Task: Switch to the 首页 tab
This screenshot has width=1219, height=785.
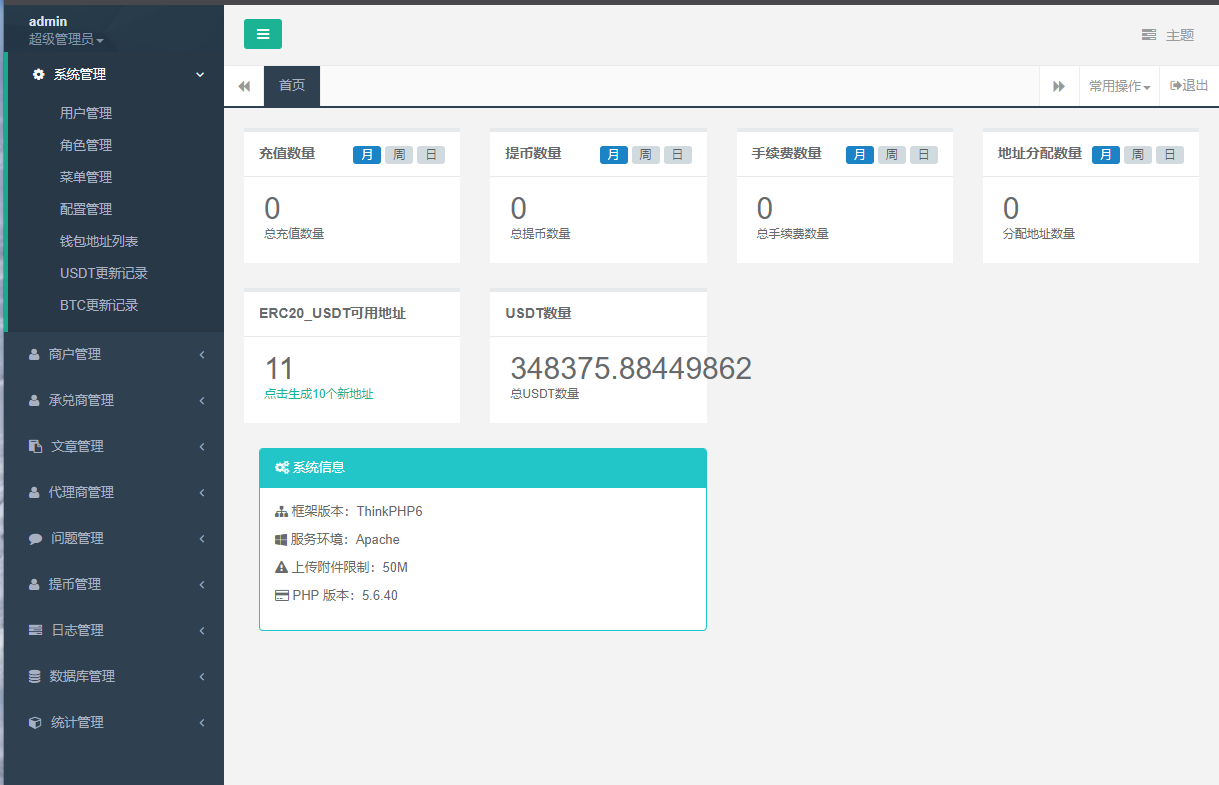Action: click(x=291, y=85)
